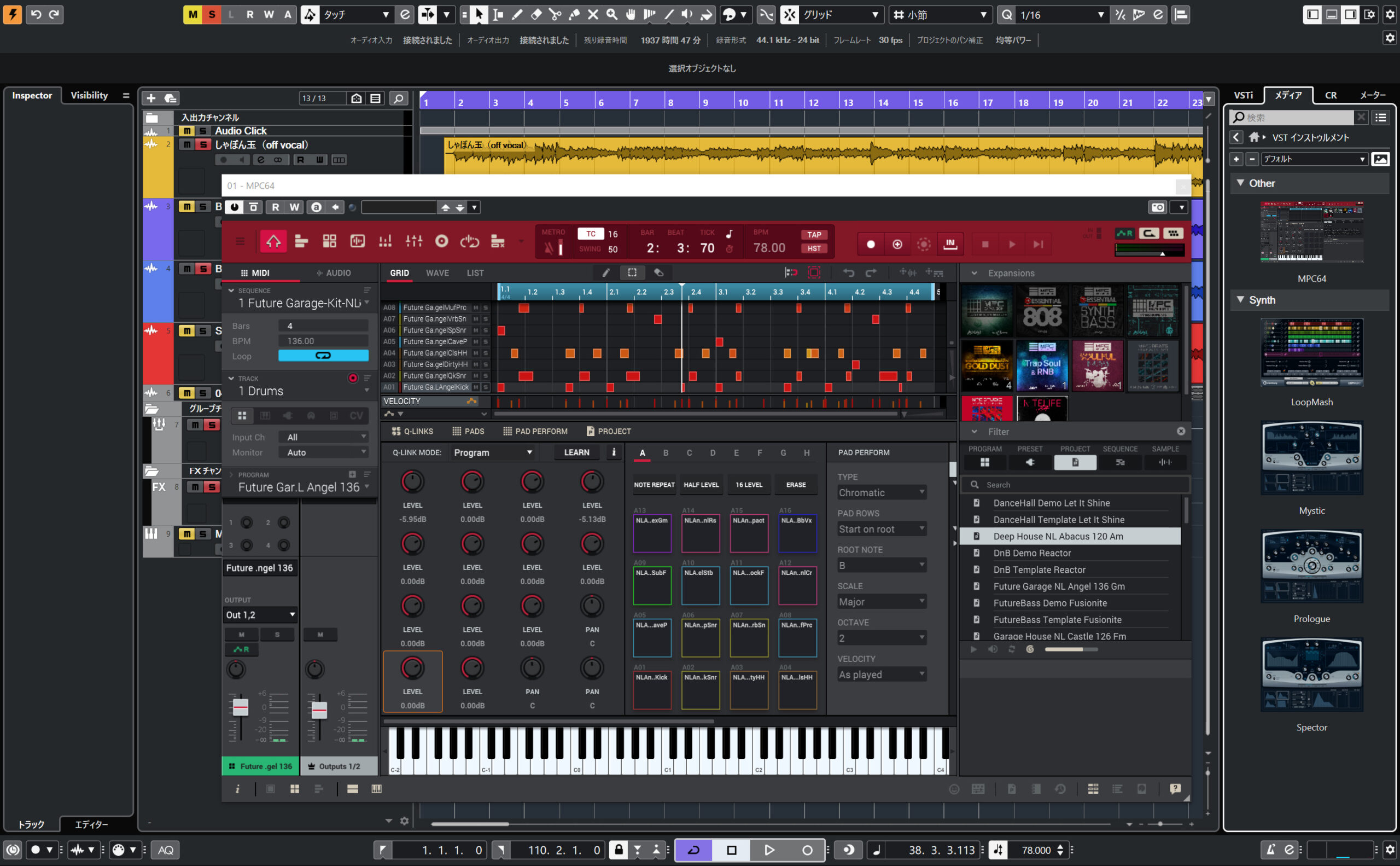Open the MPC channel mixer view icon
This screenshot has width=1400, height=866.
tap(414, 241)
